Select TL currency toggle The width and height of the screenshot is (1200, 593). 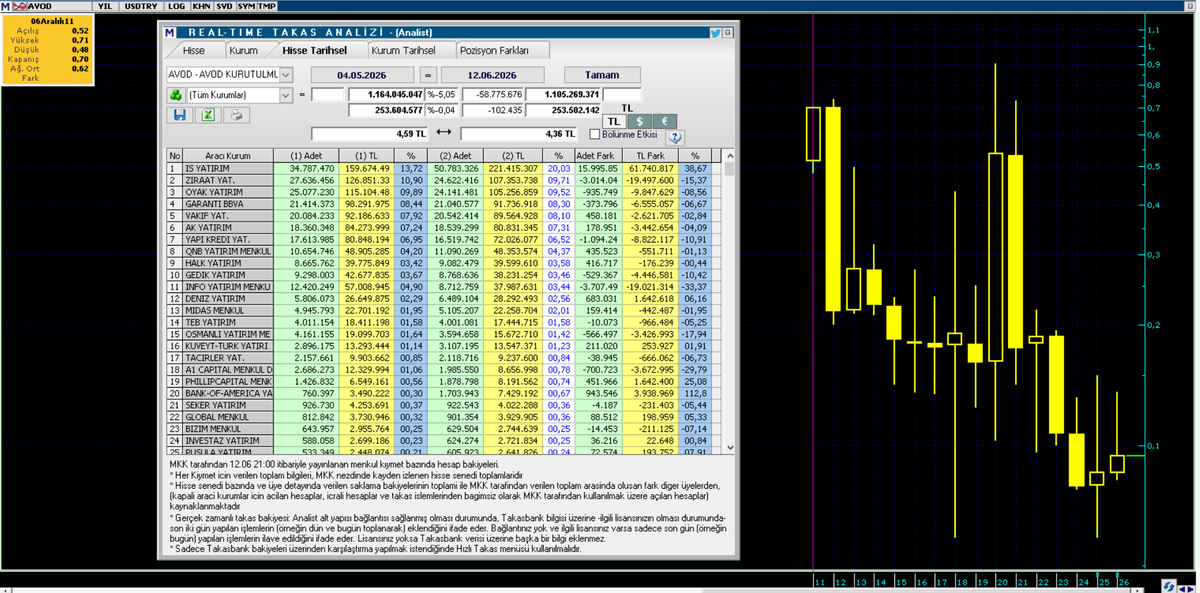(x=615, y=121)
